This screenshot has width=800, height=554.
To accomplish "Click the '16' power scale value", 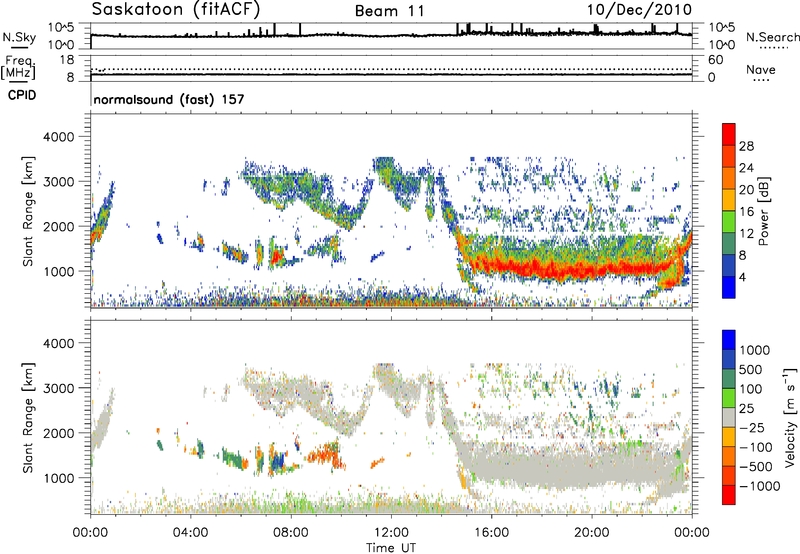I will tap(746, 212).
